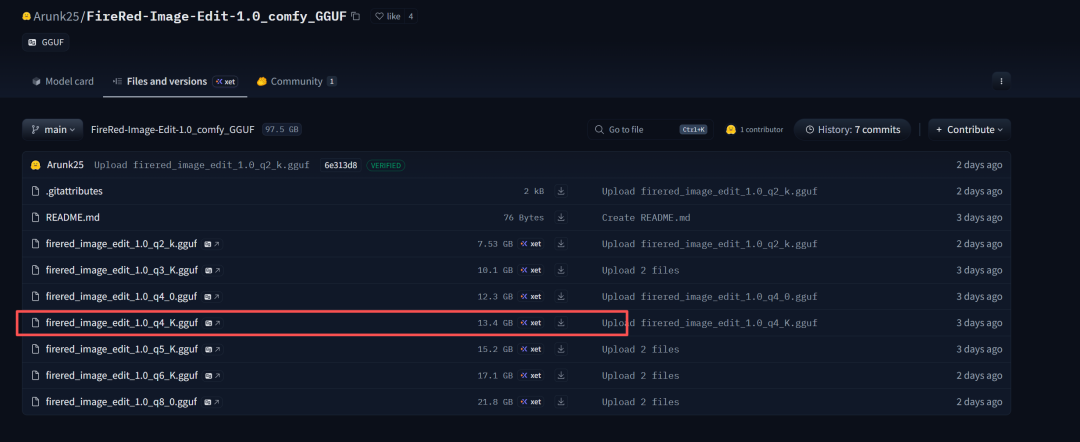The height and width of the screenshot is (442, 1080).
Task: Open the three-dot more options menu
Action: click(x=1001, y=81)
